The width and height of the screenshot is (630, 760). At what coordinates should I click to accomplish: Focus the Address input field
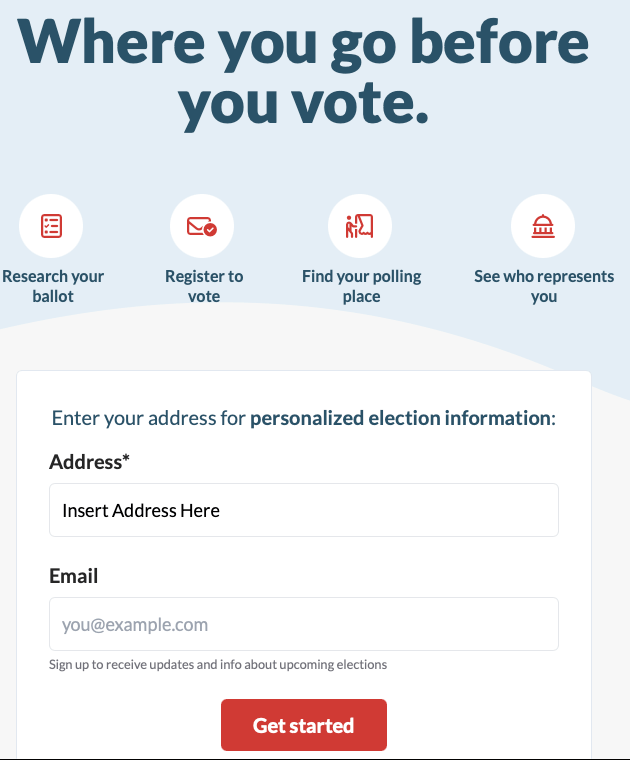coord(303,510)
